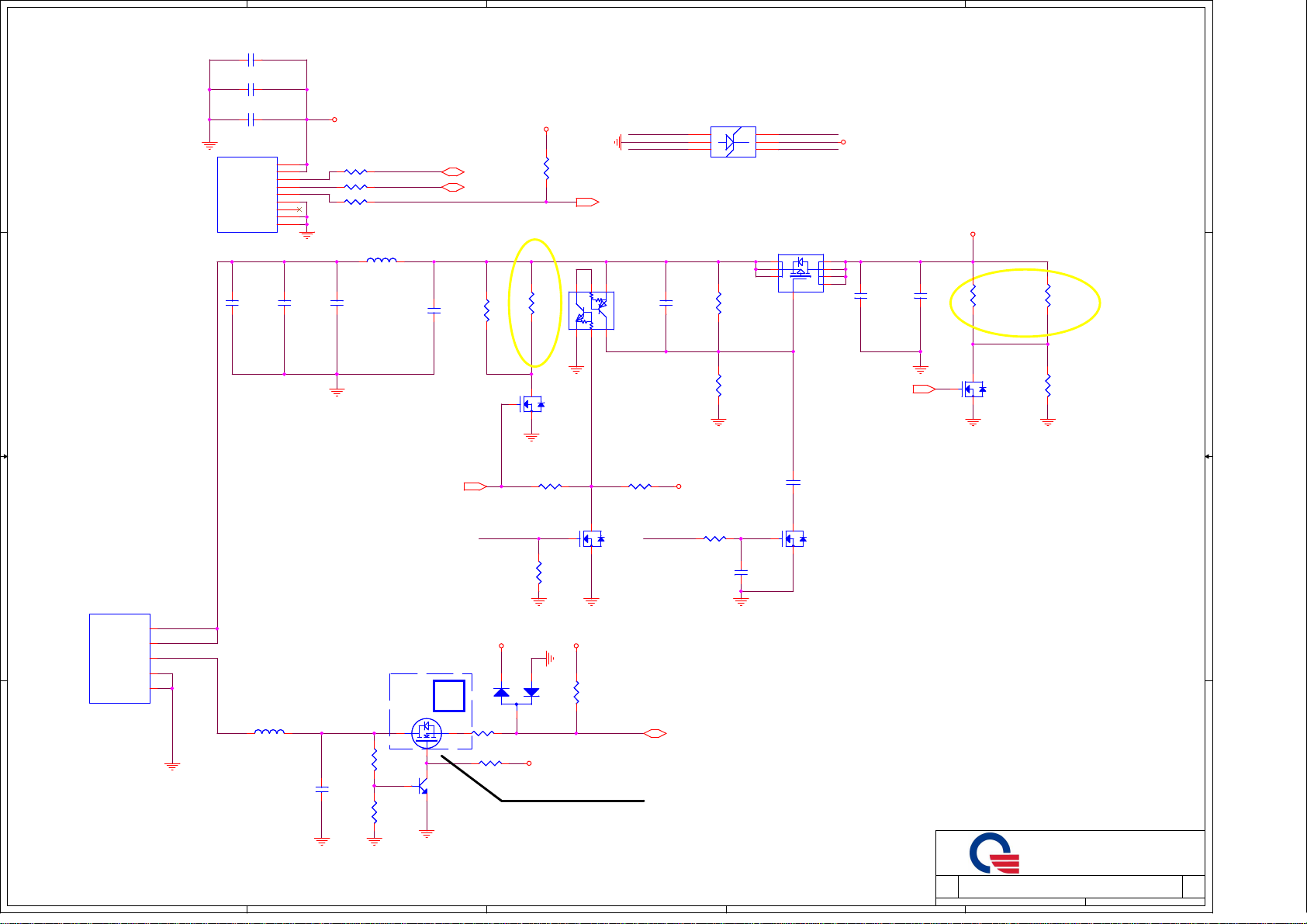1307x924 pixels.
Task: Select the NPN transistor symbol
Action: pos(424,786)
